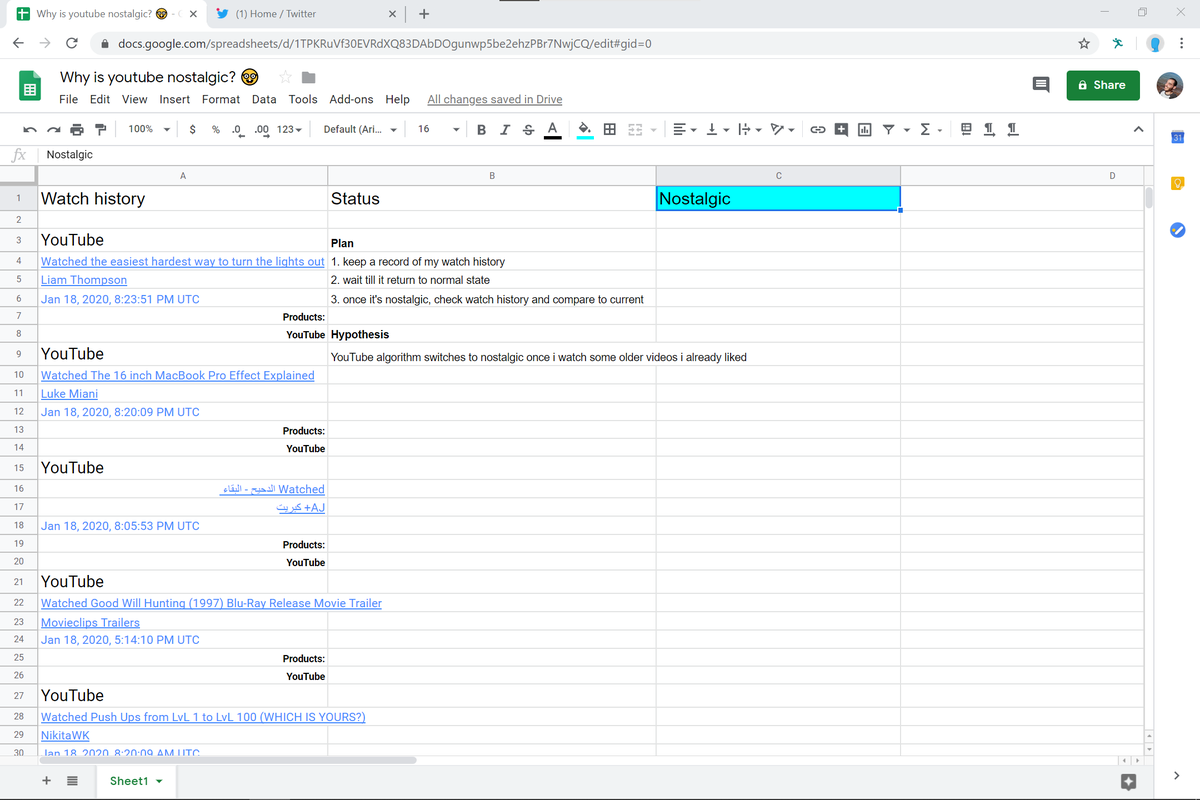The width and height of the screenshot is (1200, 800).
Task: Show all sheets list
Action: pyautogui.click(x=72, y=781)
